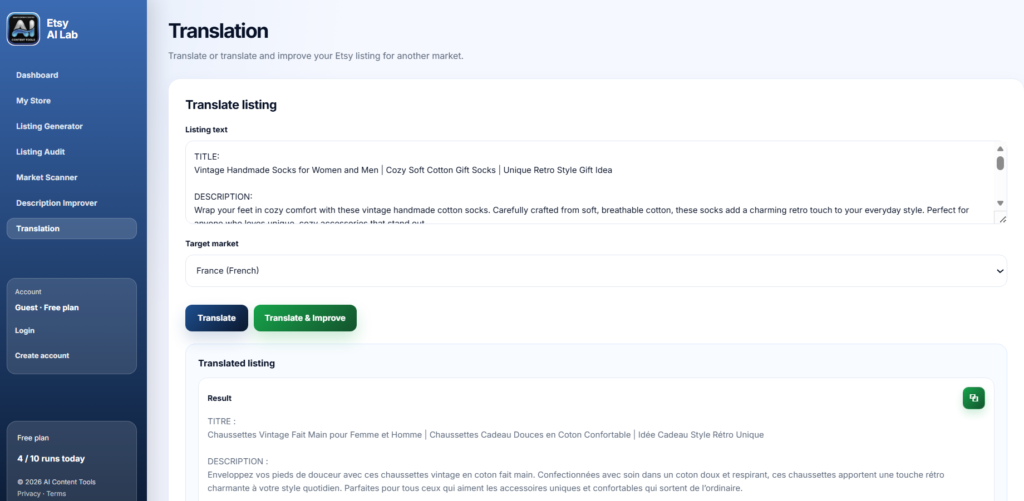Click textarea scrollbar up arrow

pyautogui.click(x=1000, y=149)
